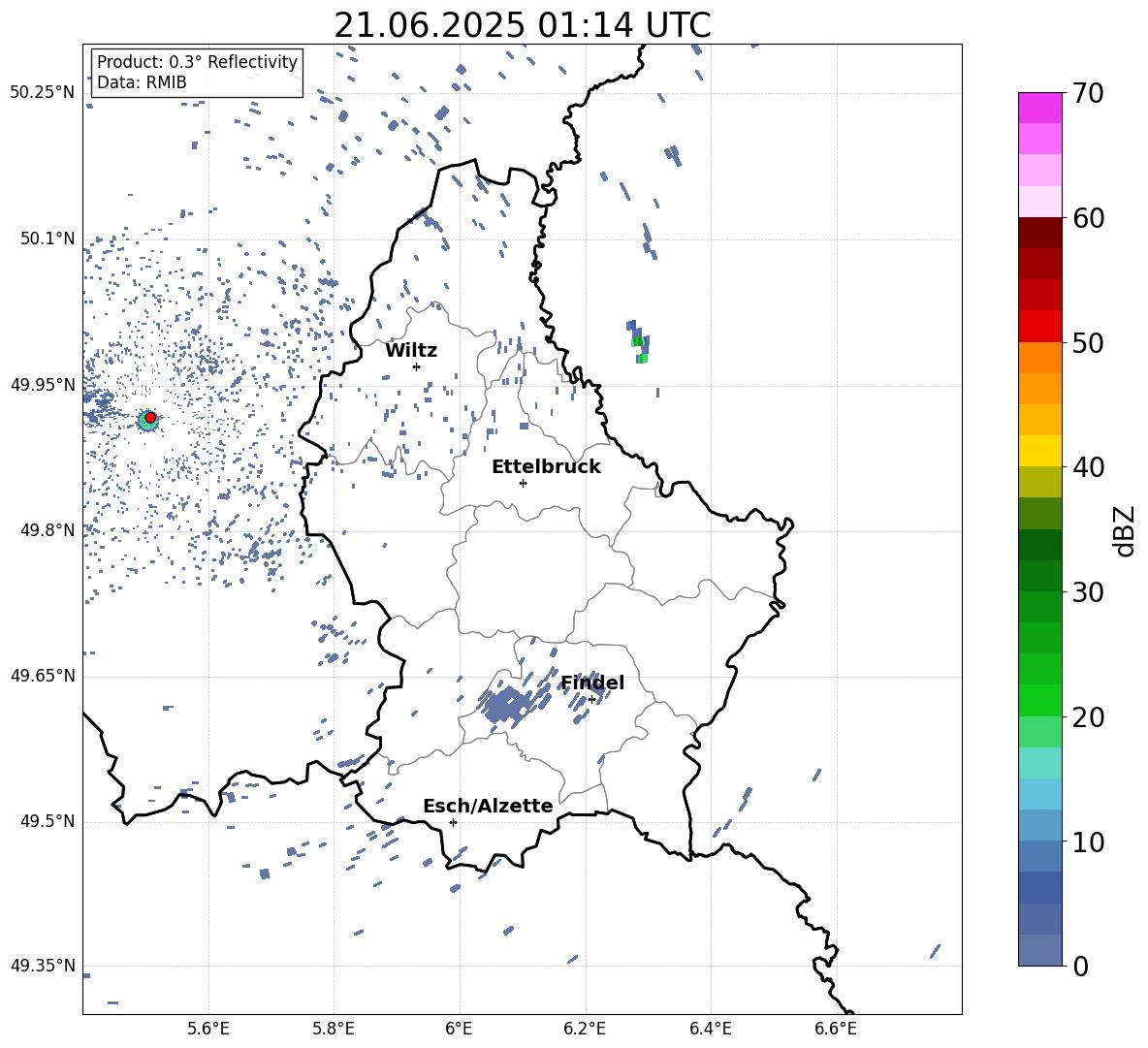This screenshot has width=1148, height=1048.
Task: Click the 5.8°E longitude label
Action: click(334, 1029)
